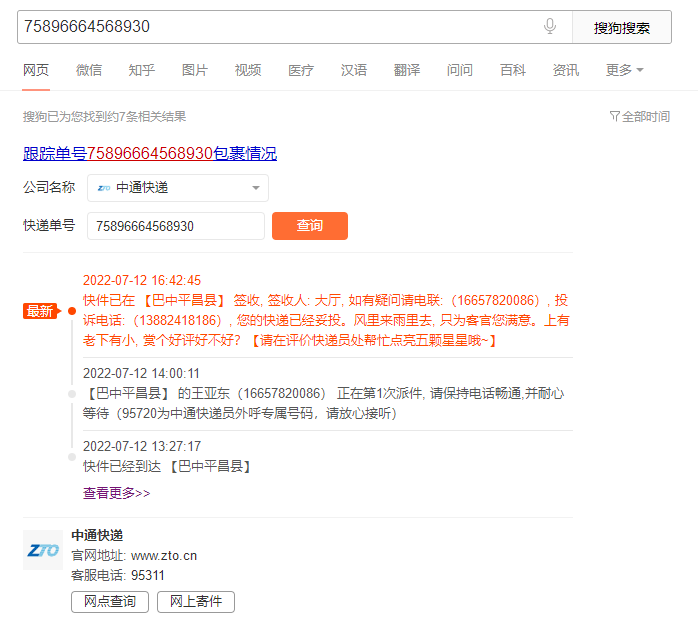The height and width of the screenshot is (624, 698).
Task: Focus the 快递单号 tracking number field
Action: 176,226
